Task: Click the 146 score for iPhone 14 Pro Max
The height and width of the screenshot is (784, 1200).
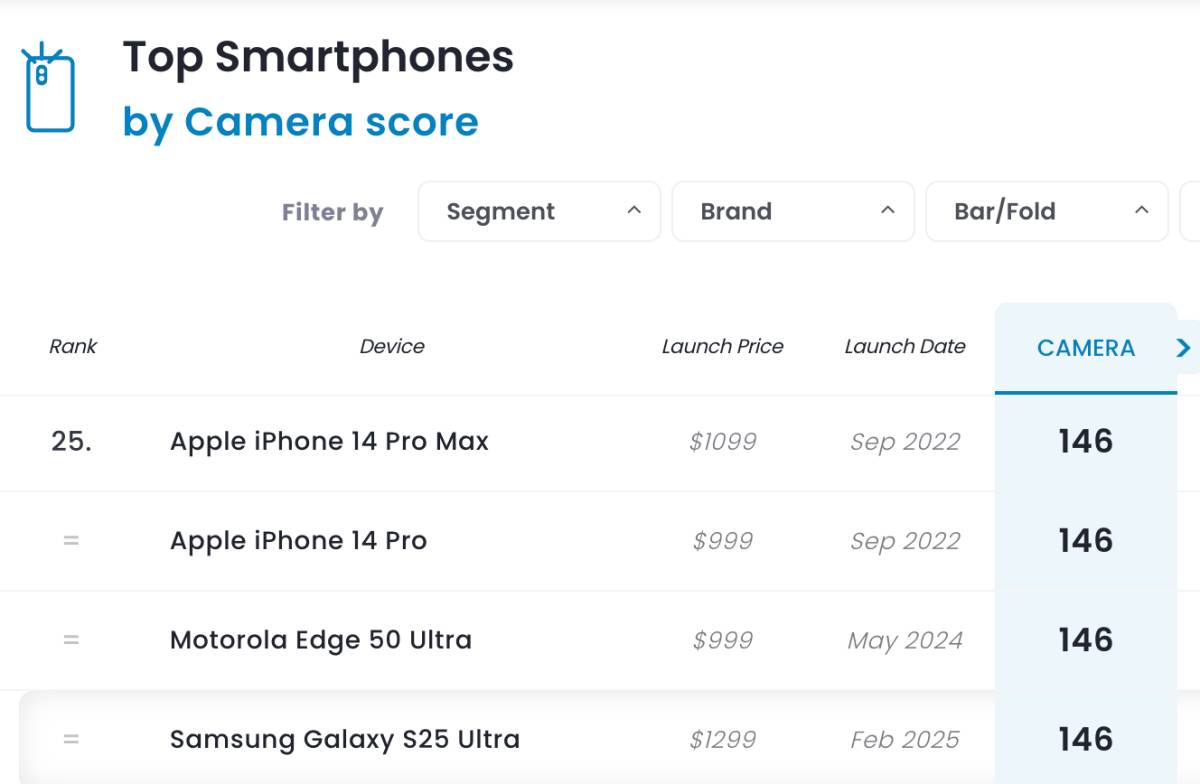Action: (x=1086, y=441)
